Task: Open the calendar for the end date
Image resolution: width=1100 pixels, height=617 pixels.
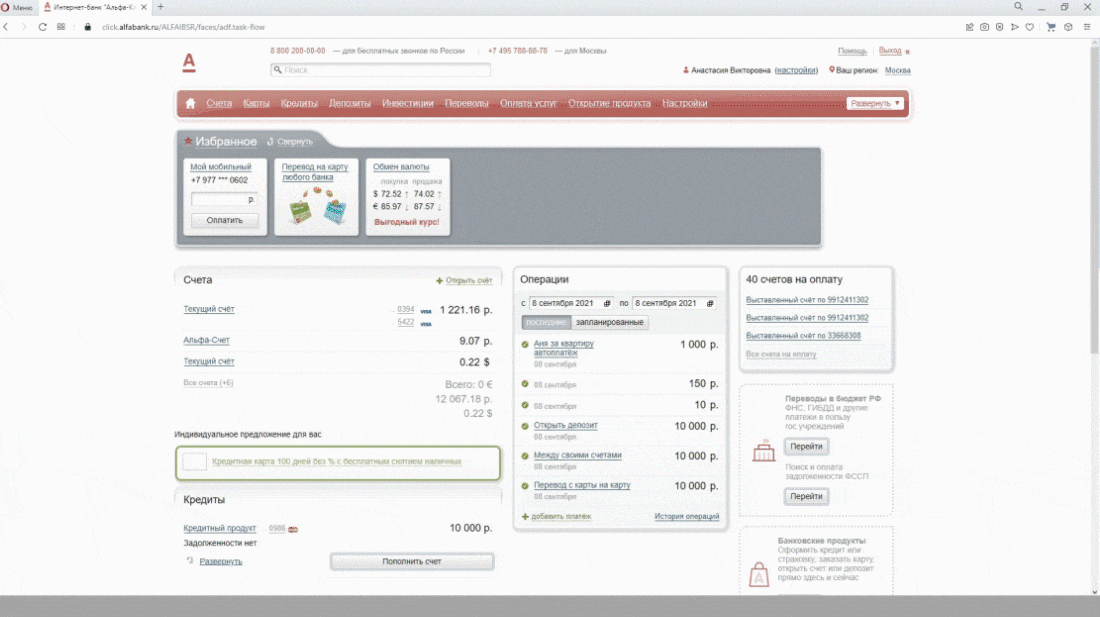Action: coord(710,304)
